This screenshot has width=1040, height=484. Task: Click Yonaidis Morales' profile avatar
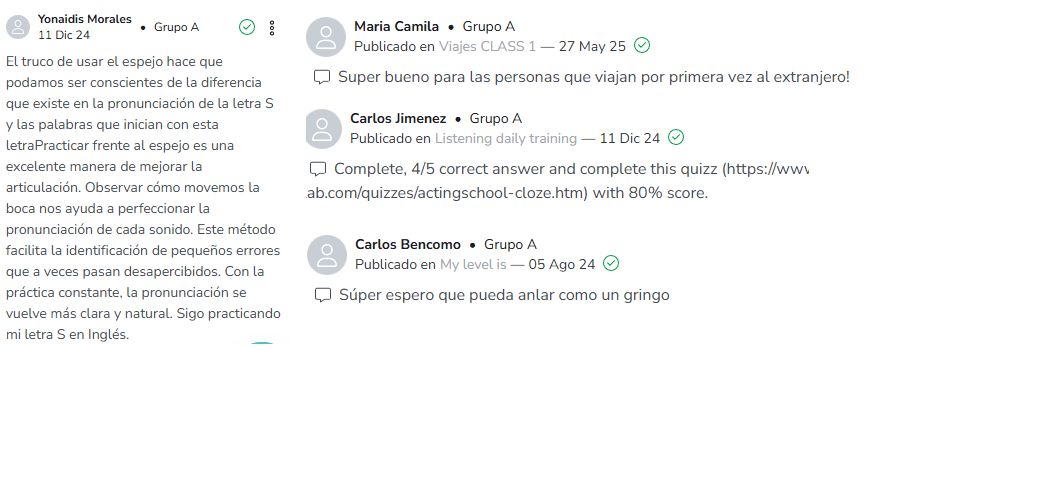(x=18, y=27)
